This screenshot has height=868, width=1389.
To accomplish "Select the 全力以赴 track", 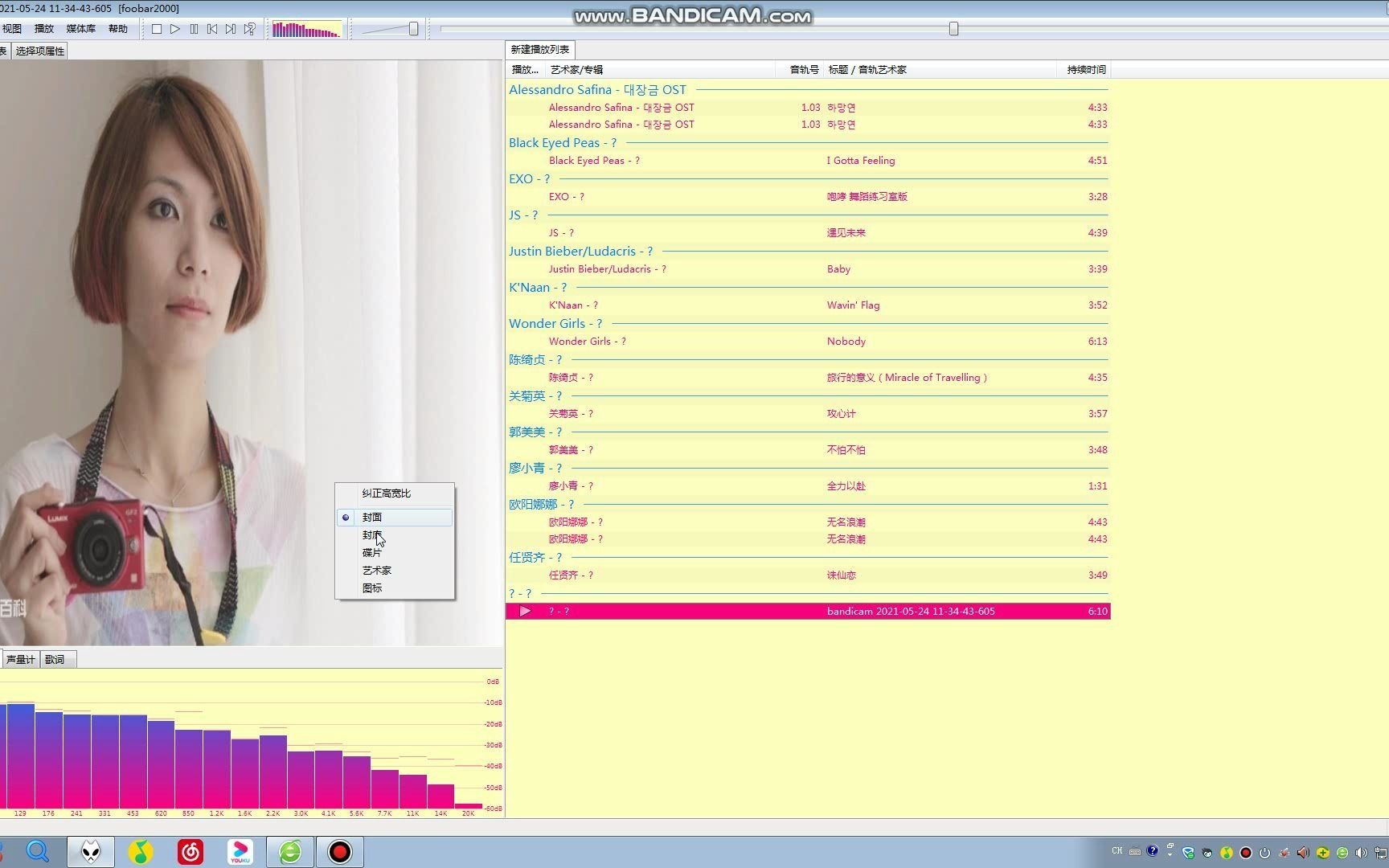I will [x=808, y=486].
